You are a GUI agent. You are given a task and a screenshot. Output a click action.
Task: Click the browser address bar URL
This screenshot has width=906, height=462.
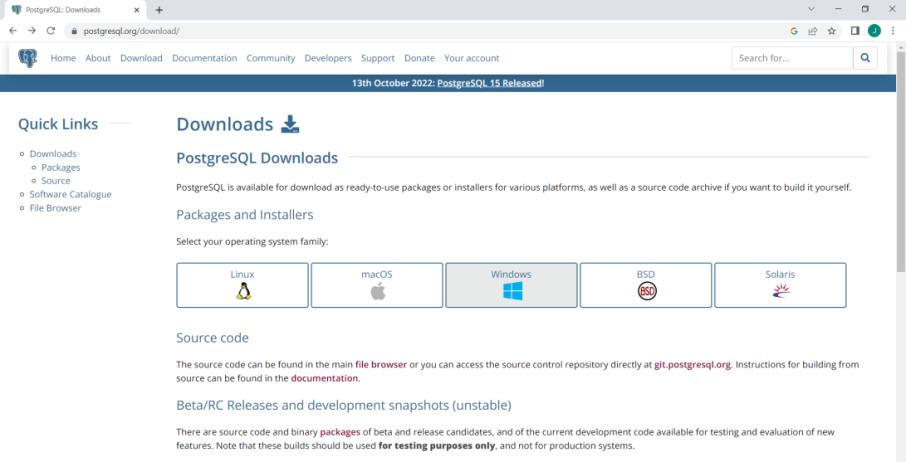pyautogui.click(x=131, y=31)
